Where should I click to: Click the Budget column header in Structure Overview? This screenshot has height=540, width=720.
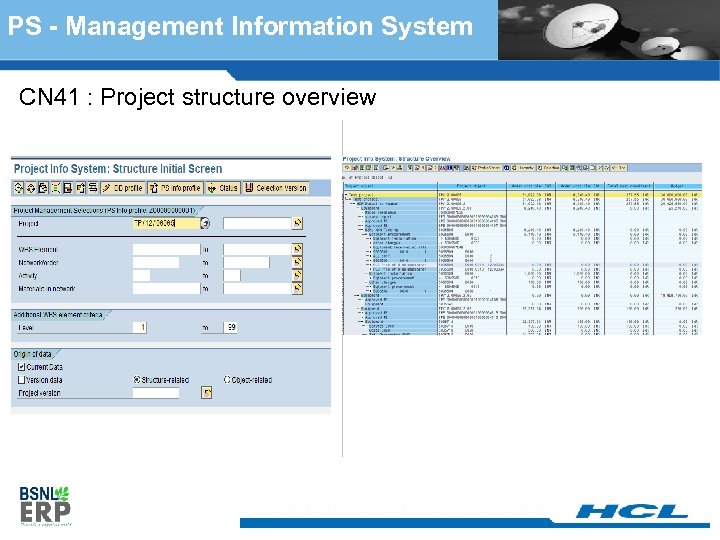(x=677, y=186)
